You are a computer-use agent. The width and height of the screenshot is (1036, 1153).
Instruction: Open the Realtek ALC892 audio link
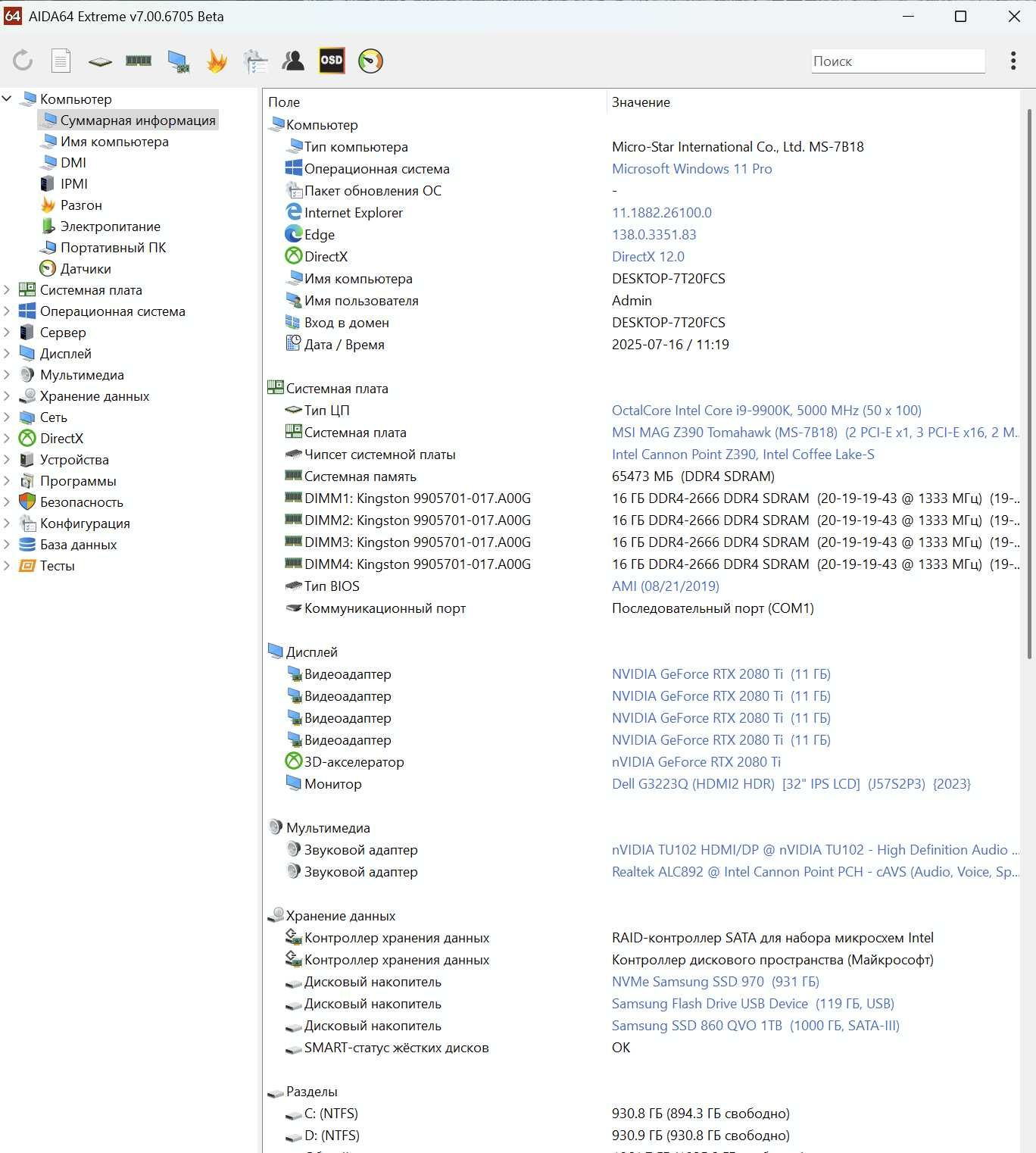816,871
